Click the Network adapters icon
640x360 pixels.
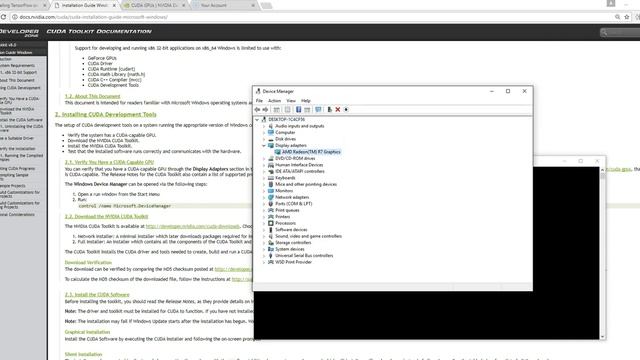tap(271, 198)
